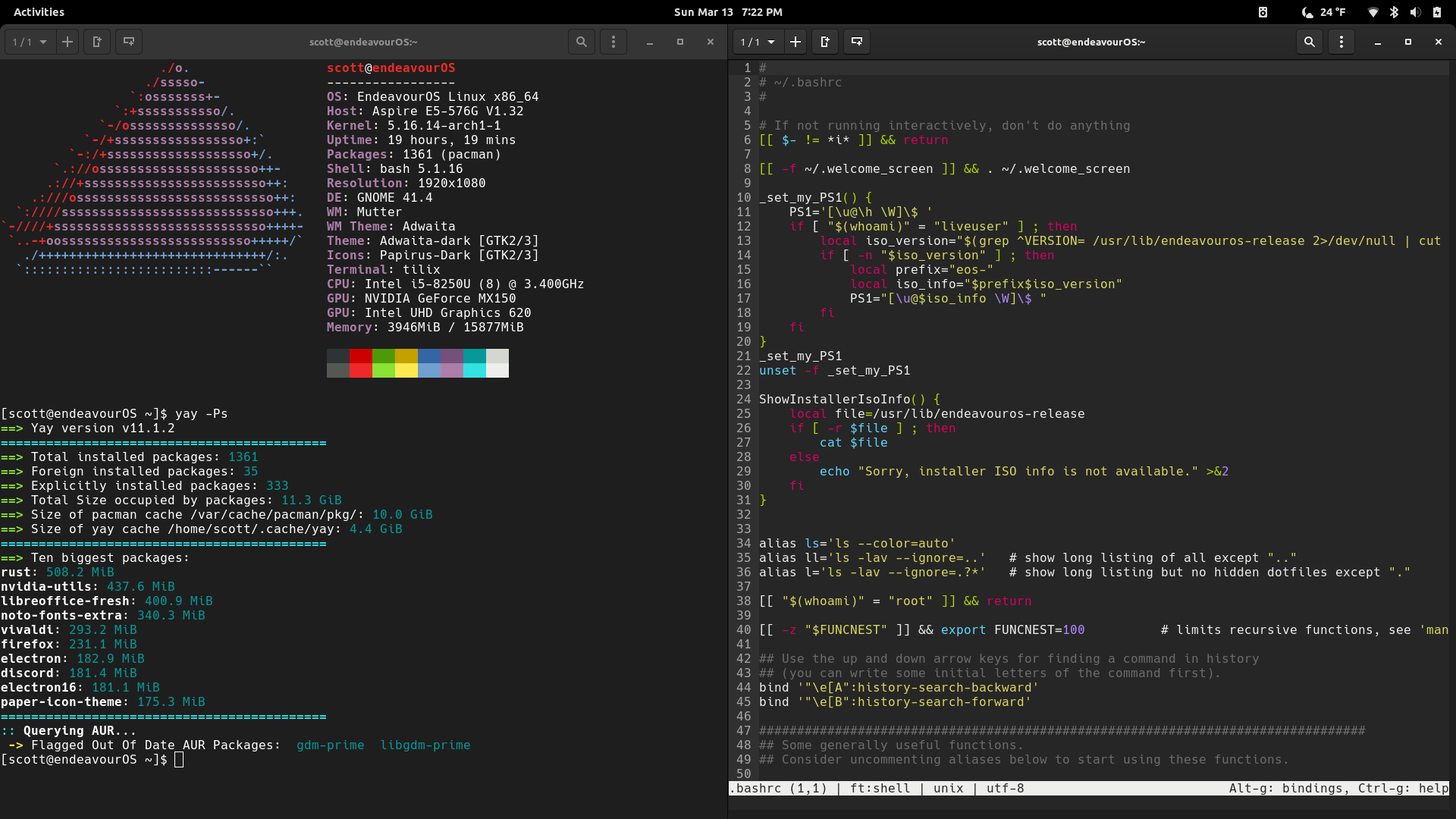This screenshot has height=819, width=1456.
Task: Click 'utf-8' in editor status bar
Action: point(1006,789)
